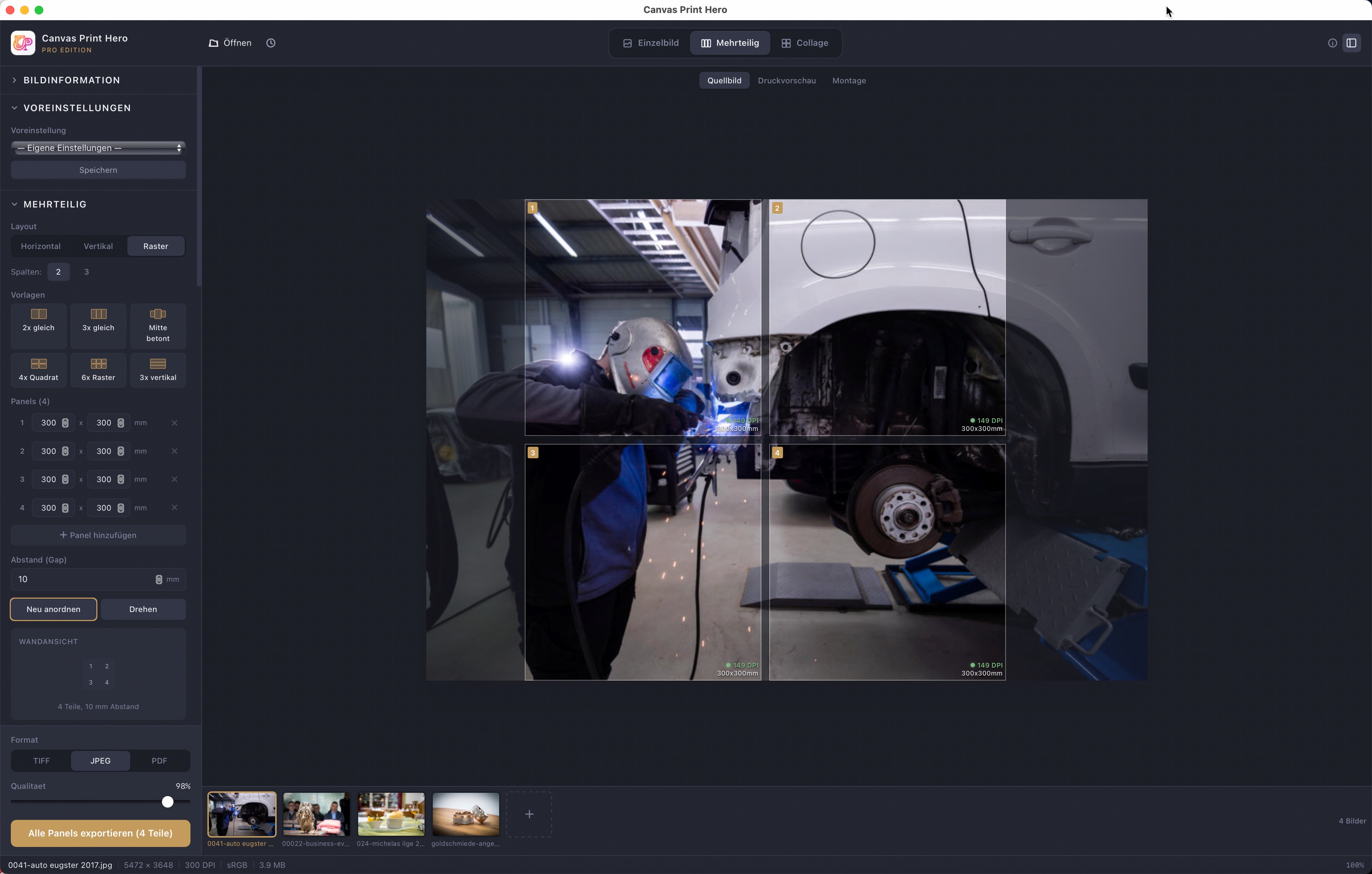Apply the Mitte betont template

pos(158,325)
